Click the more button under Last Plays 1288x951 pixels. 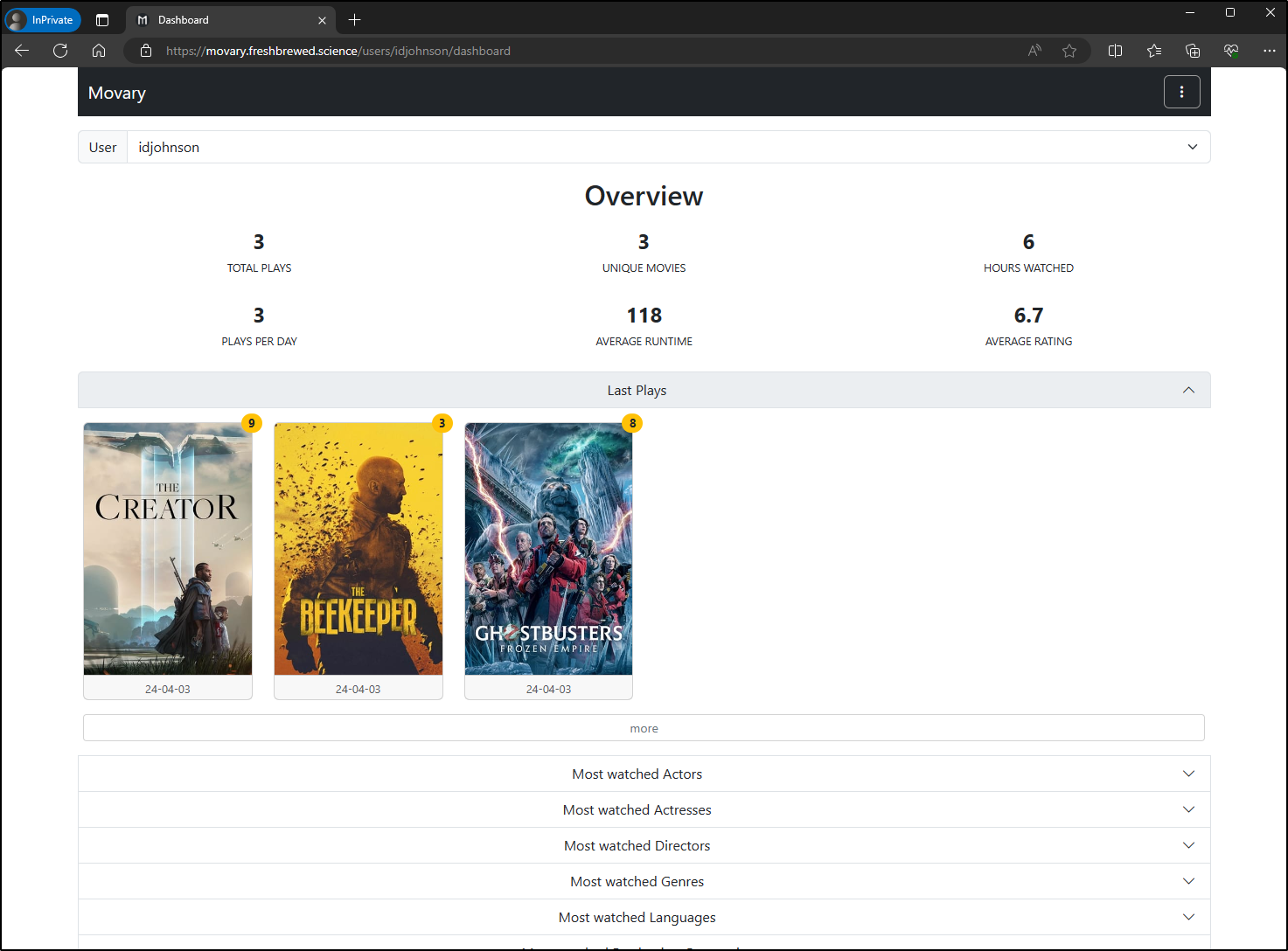(644, 728)
